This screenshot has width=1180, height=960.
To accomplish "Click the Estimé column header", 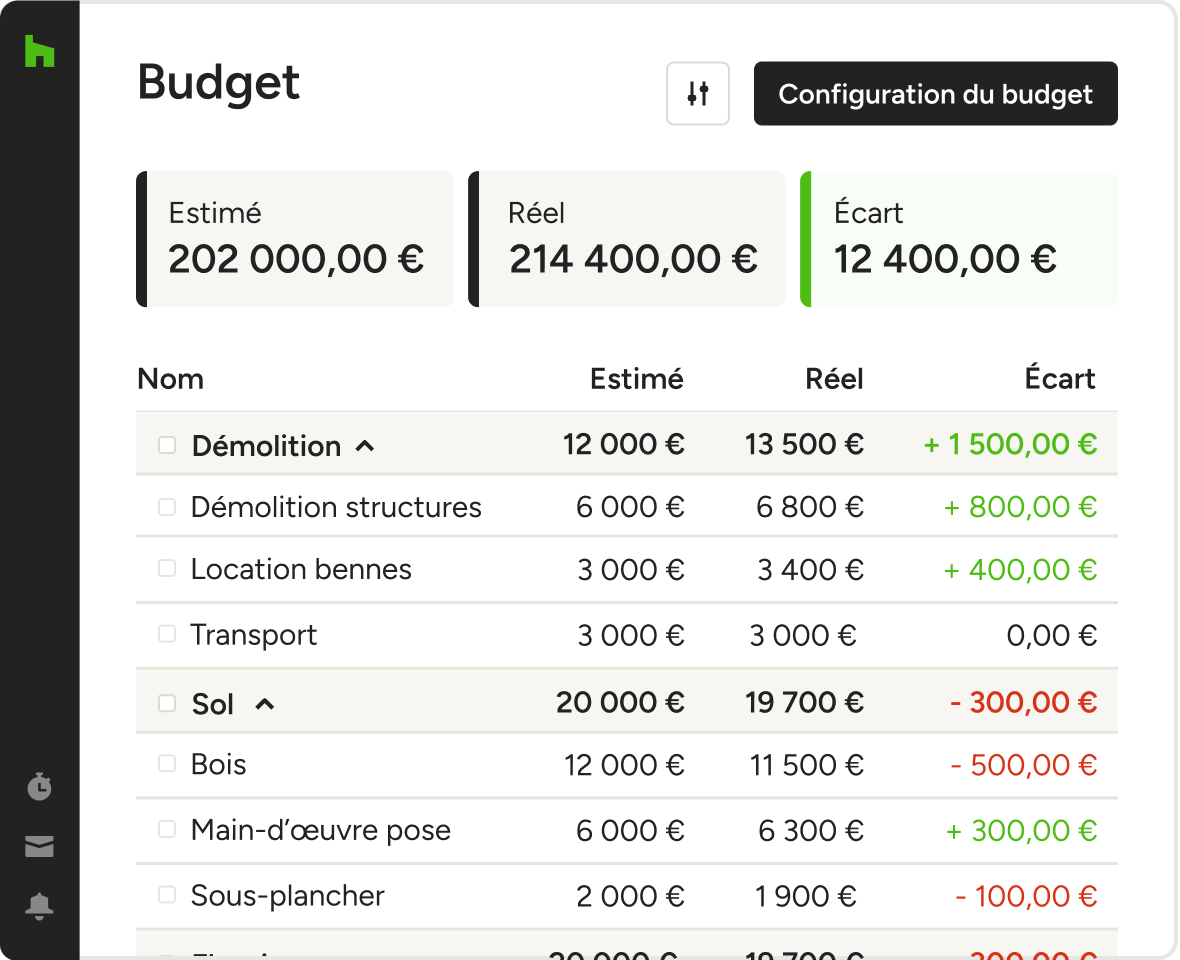I will (636, 379).
